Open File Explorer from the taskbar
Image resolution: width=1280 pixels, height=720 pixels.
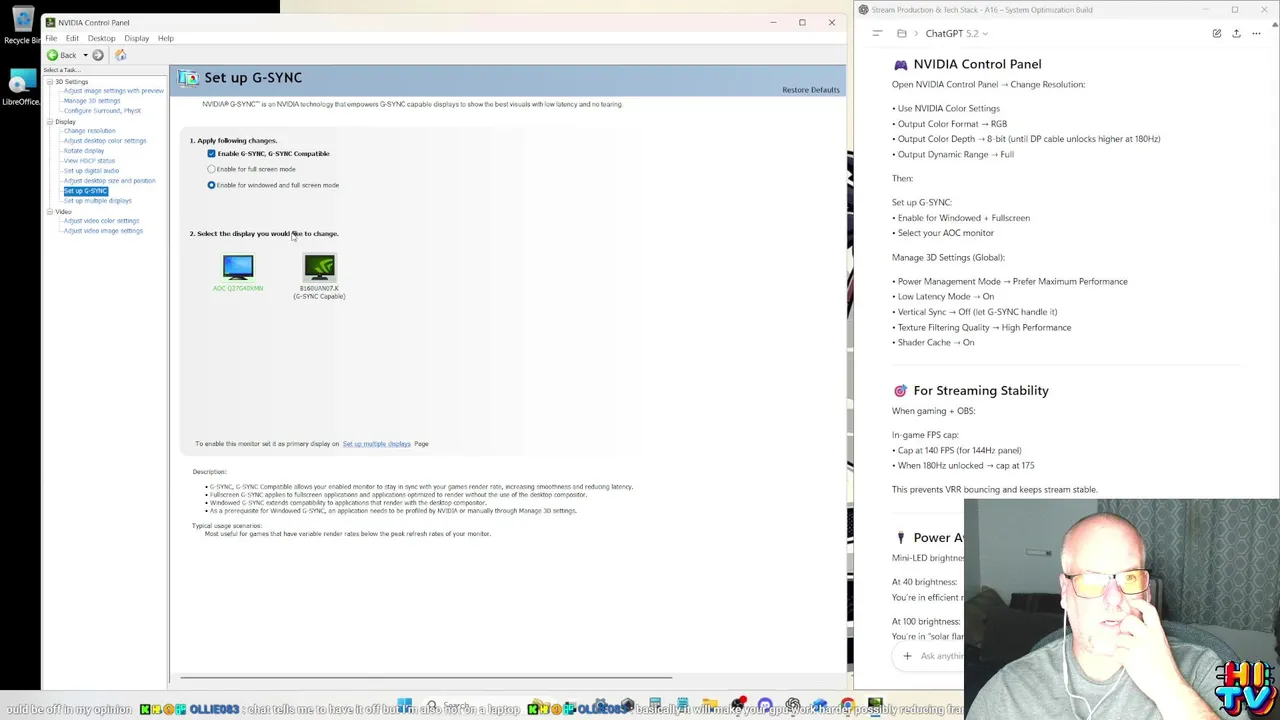[x=710, y=707]
